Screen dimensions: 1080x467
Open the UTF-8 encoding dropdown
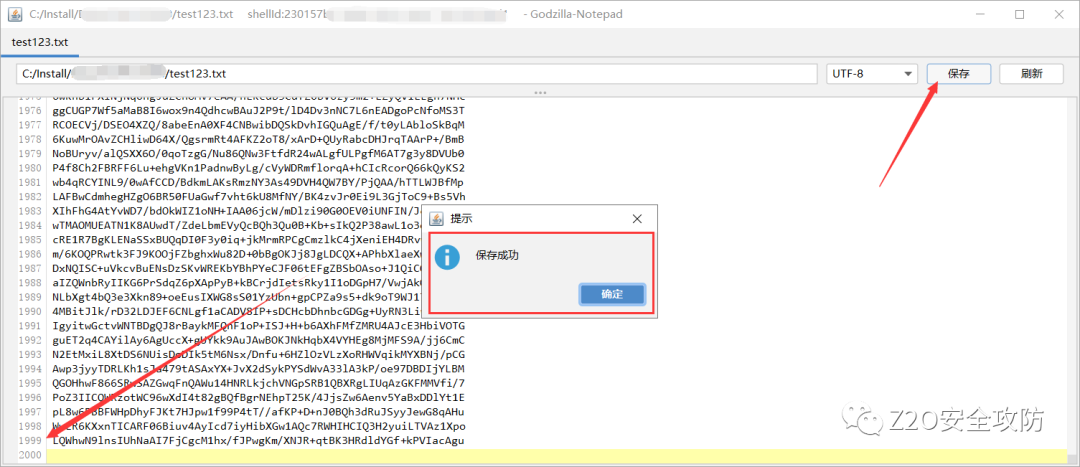(872, 73)
